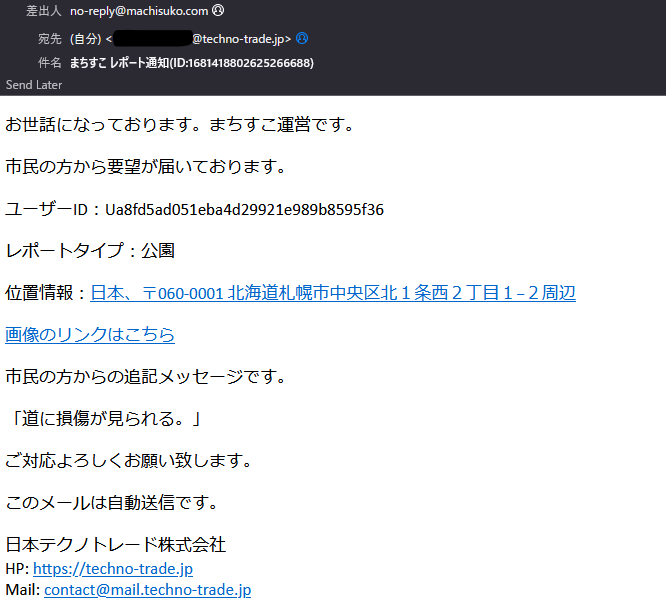The width and height of the screenshot is (666, 607).
Task: Click the レポートタイプ：公園 line
Action: pos(90,251)
